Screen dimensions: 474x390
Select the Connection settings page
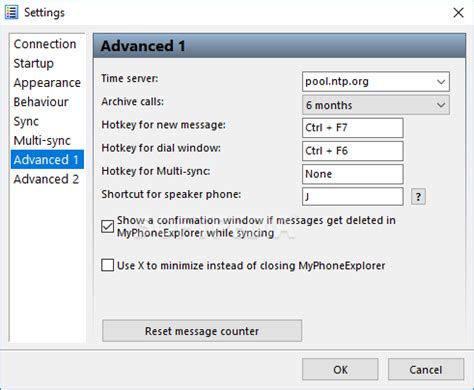point(47,44)
